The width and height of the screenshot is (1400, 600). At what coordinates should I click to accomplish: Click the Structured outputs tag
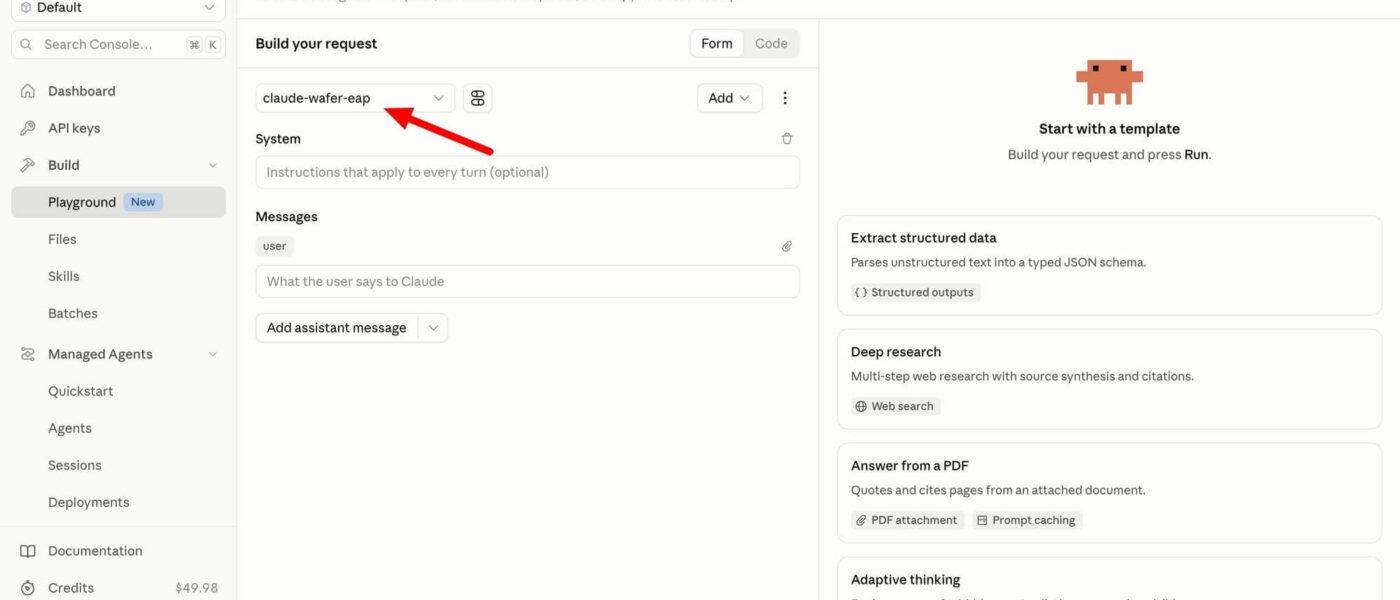[916, 292]
